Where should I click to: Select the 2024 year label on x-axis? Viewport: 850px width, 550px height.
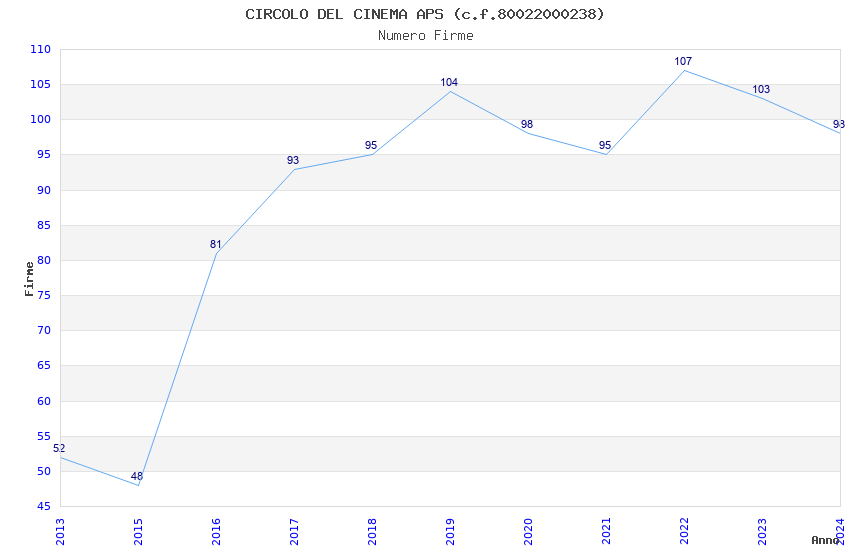click(x=841, y=532)
